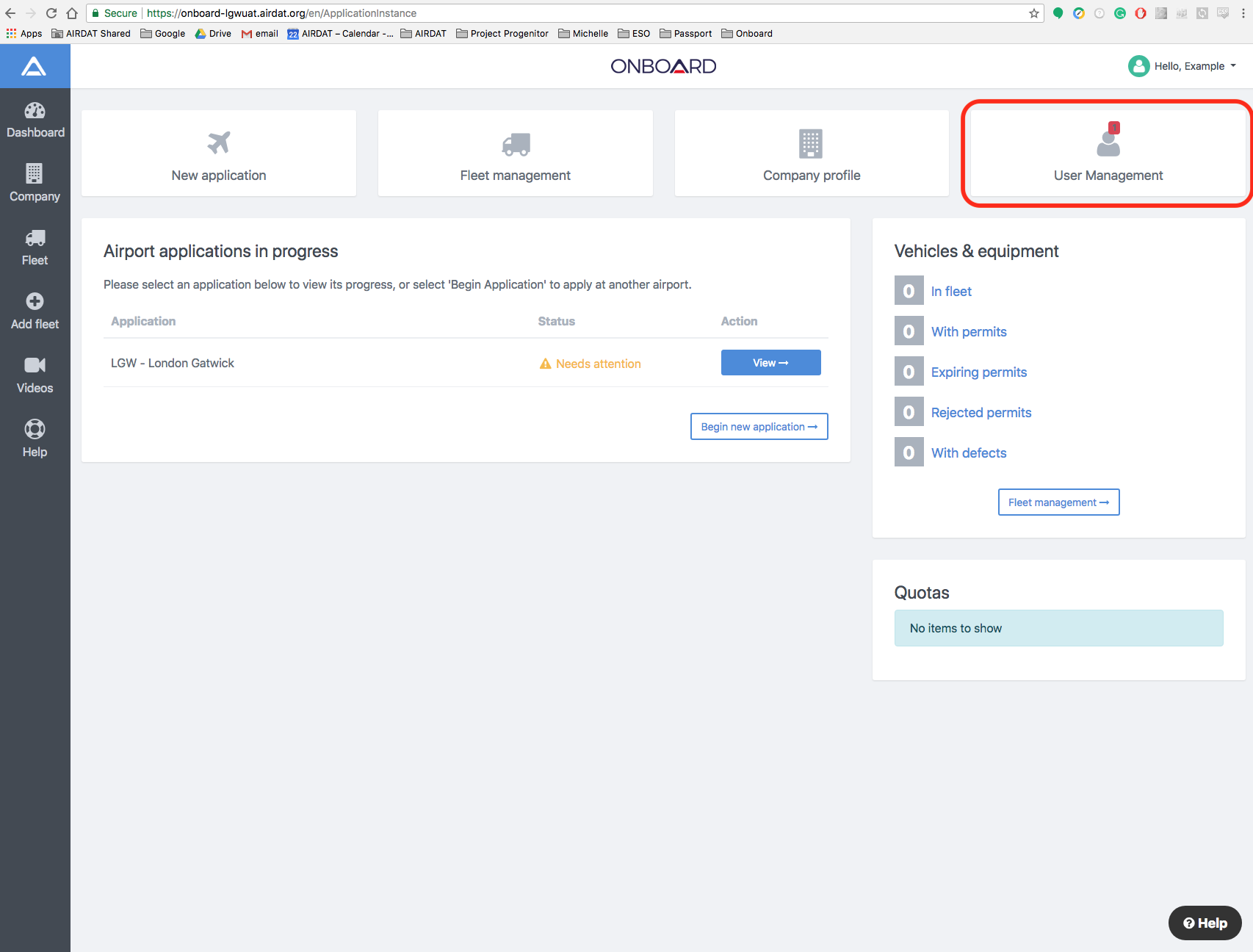
Task: Open the With permits link
Action: pyautogui.click(x=969, y=332)
